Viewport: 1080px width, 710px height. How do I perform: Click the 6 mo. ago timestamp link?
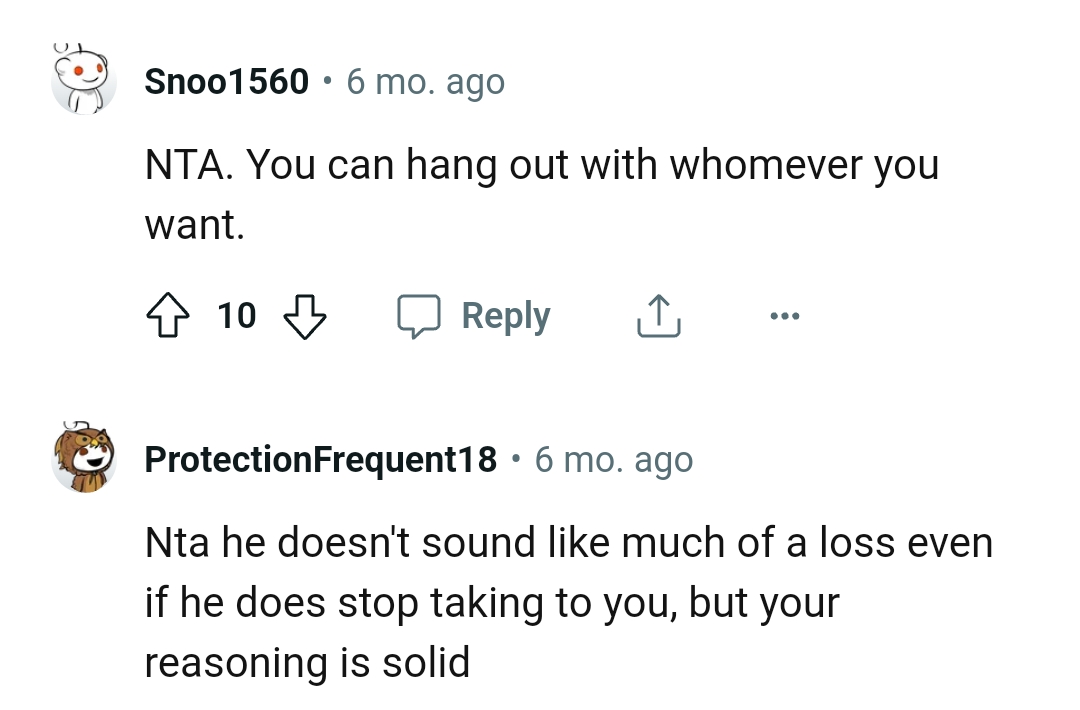click(425, 82)
